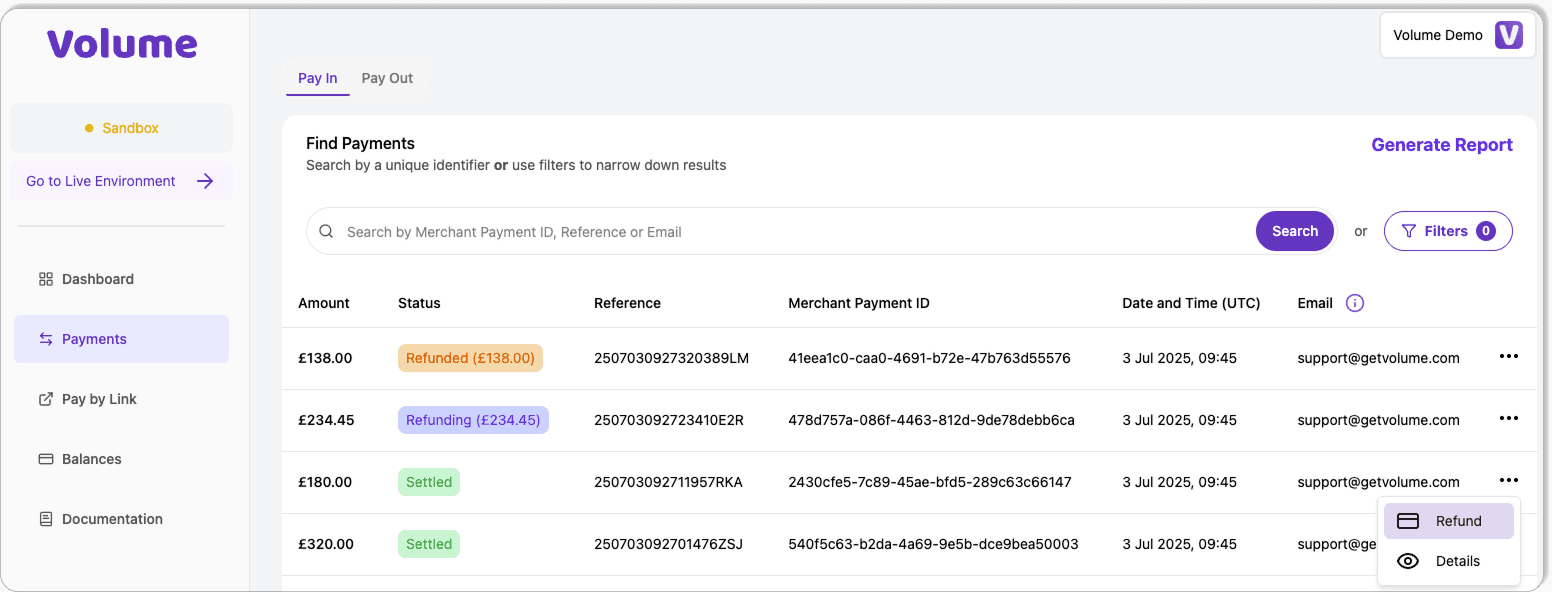This screenshot has height=592, width=1552.
Task: Click reference 2507030927320389LM
Action: (671, 358)
